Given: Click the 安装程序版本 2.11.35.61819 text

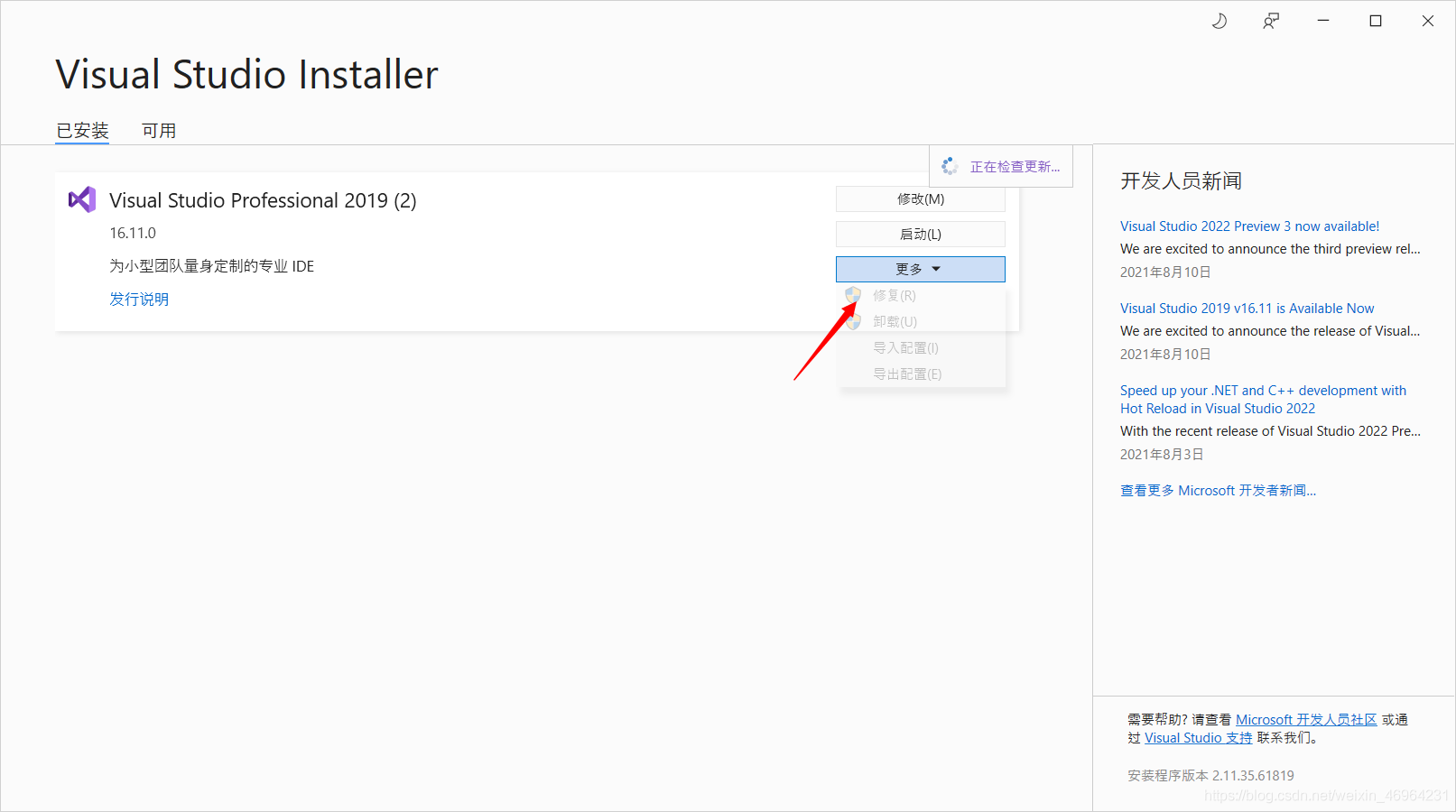Looking at the screenshot, I should pyautogui.click(x=1210, y=775).
